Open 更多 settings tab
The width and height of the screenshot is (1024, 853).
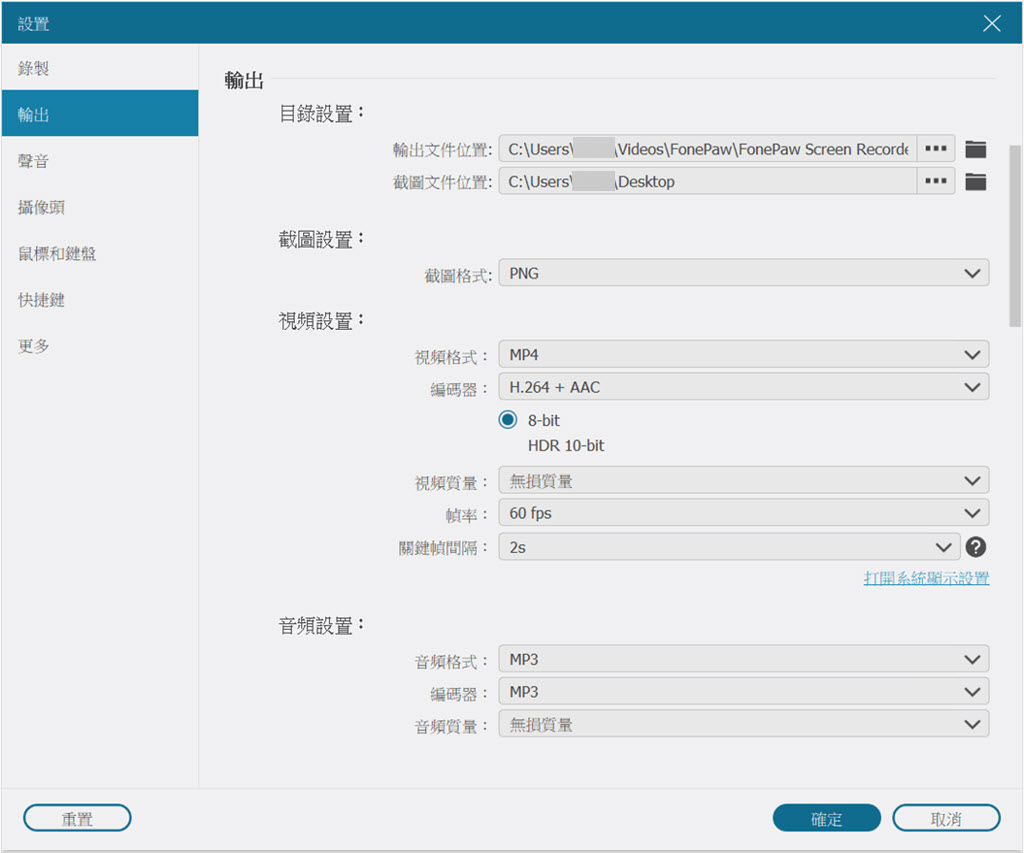pyautogui.click(x=100, y=346)
